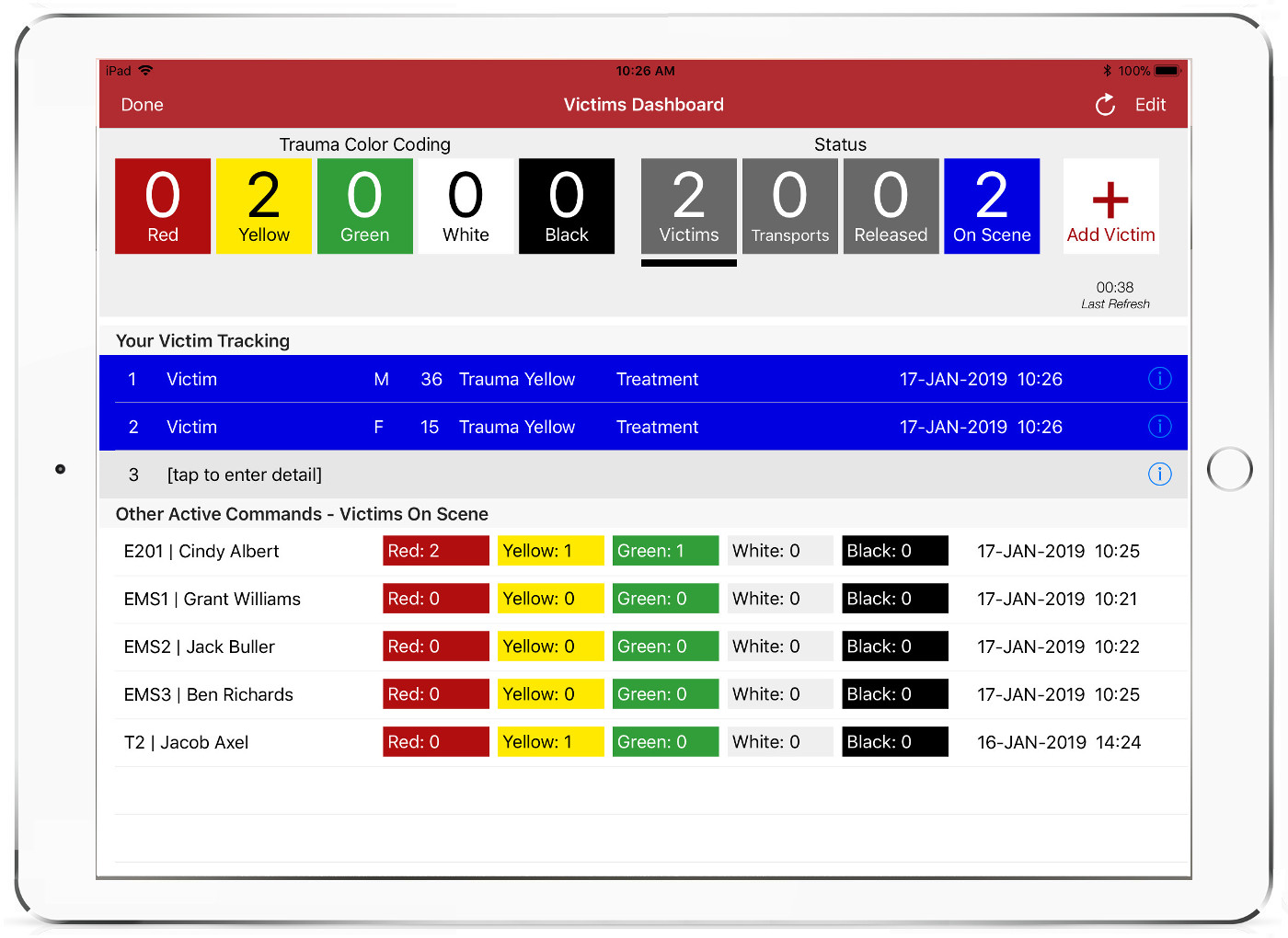Open the E201 Cindy Albert command row
1288x938 pixels.
point(201,552)
